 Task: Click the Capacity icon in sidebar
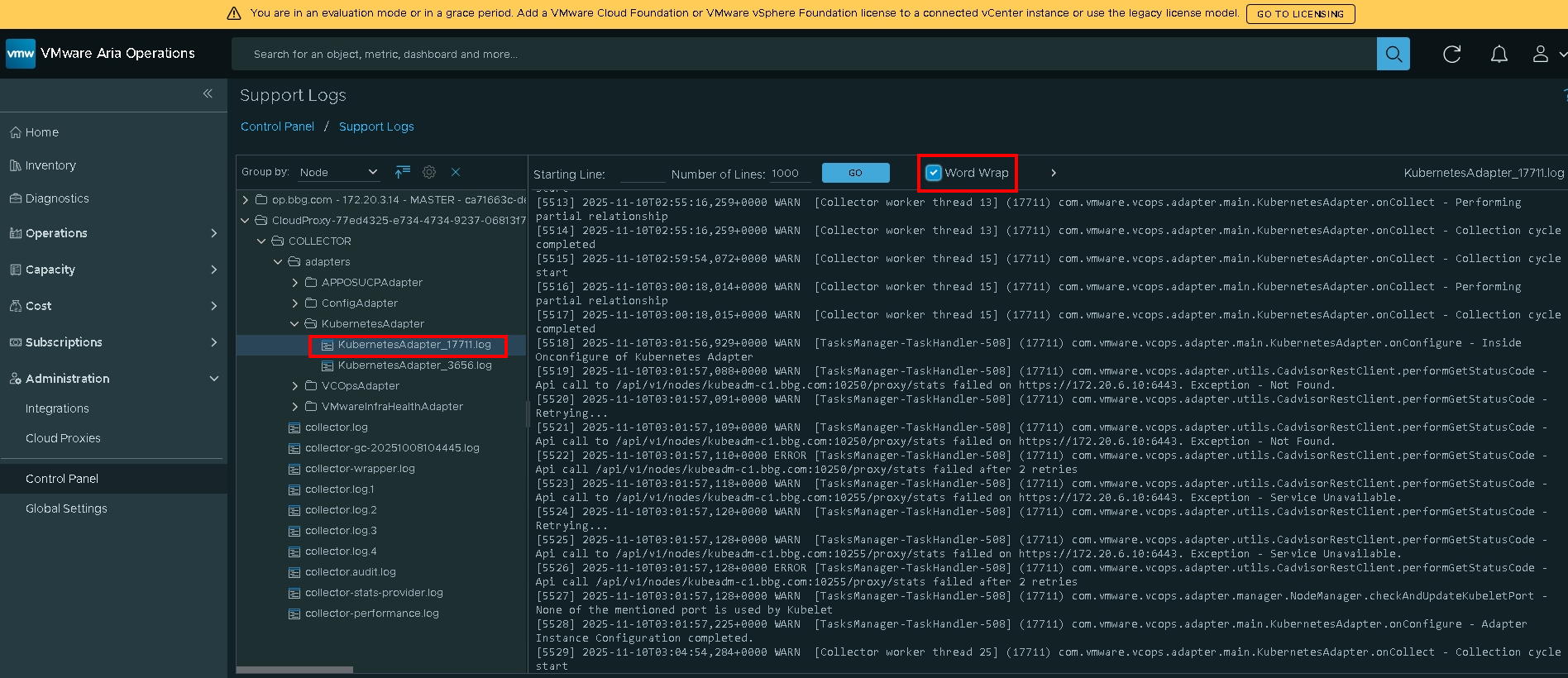15,270
